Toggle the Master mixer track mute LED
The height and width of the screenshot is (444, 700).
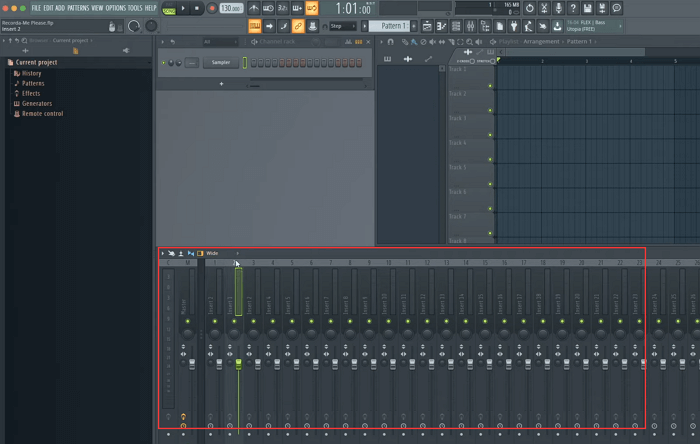tap(188, 321)
